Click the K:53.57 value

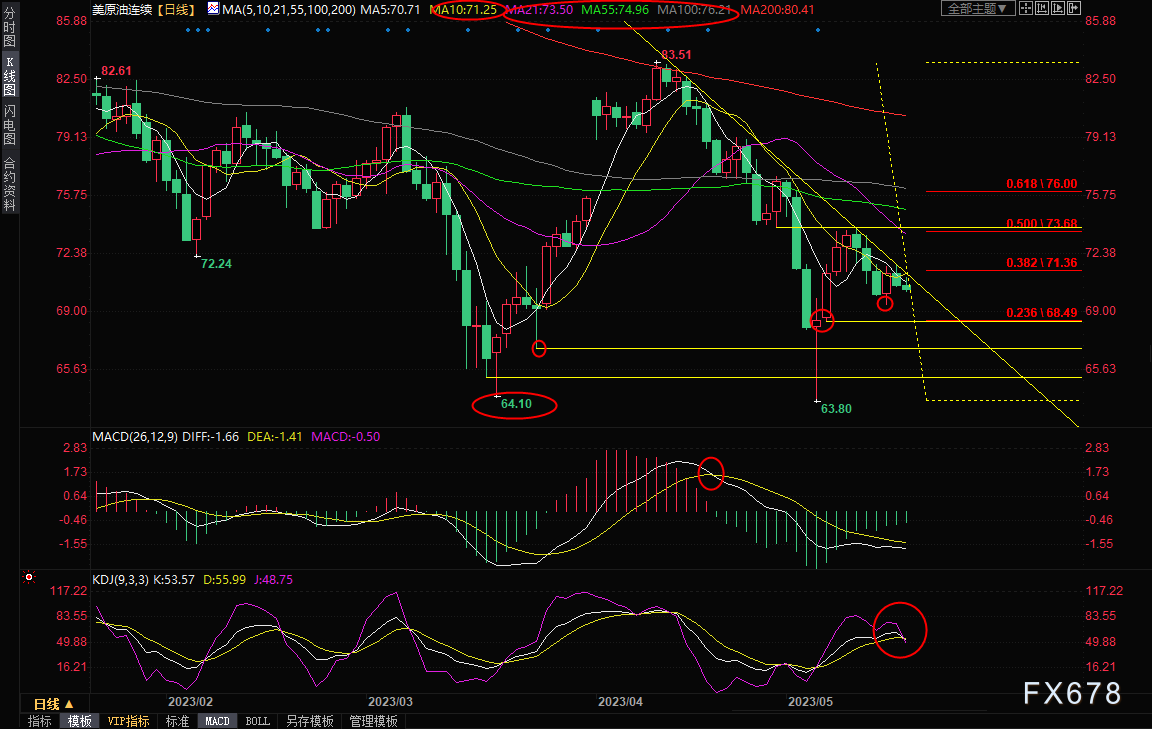pos(174,580)
